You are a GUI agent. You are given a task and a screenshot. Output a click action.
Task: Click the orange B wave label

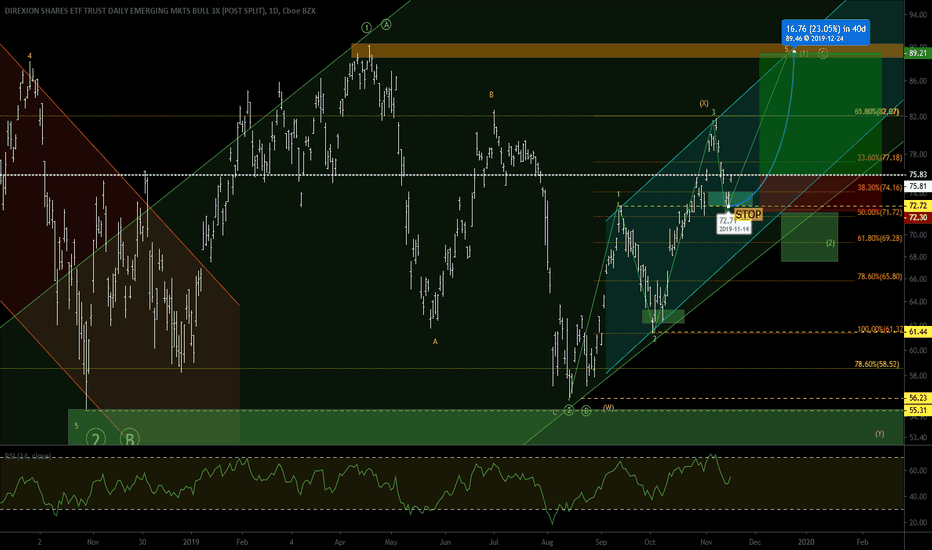point(491,95)
